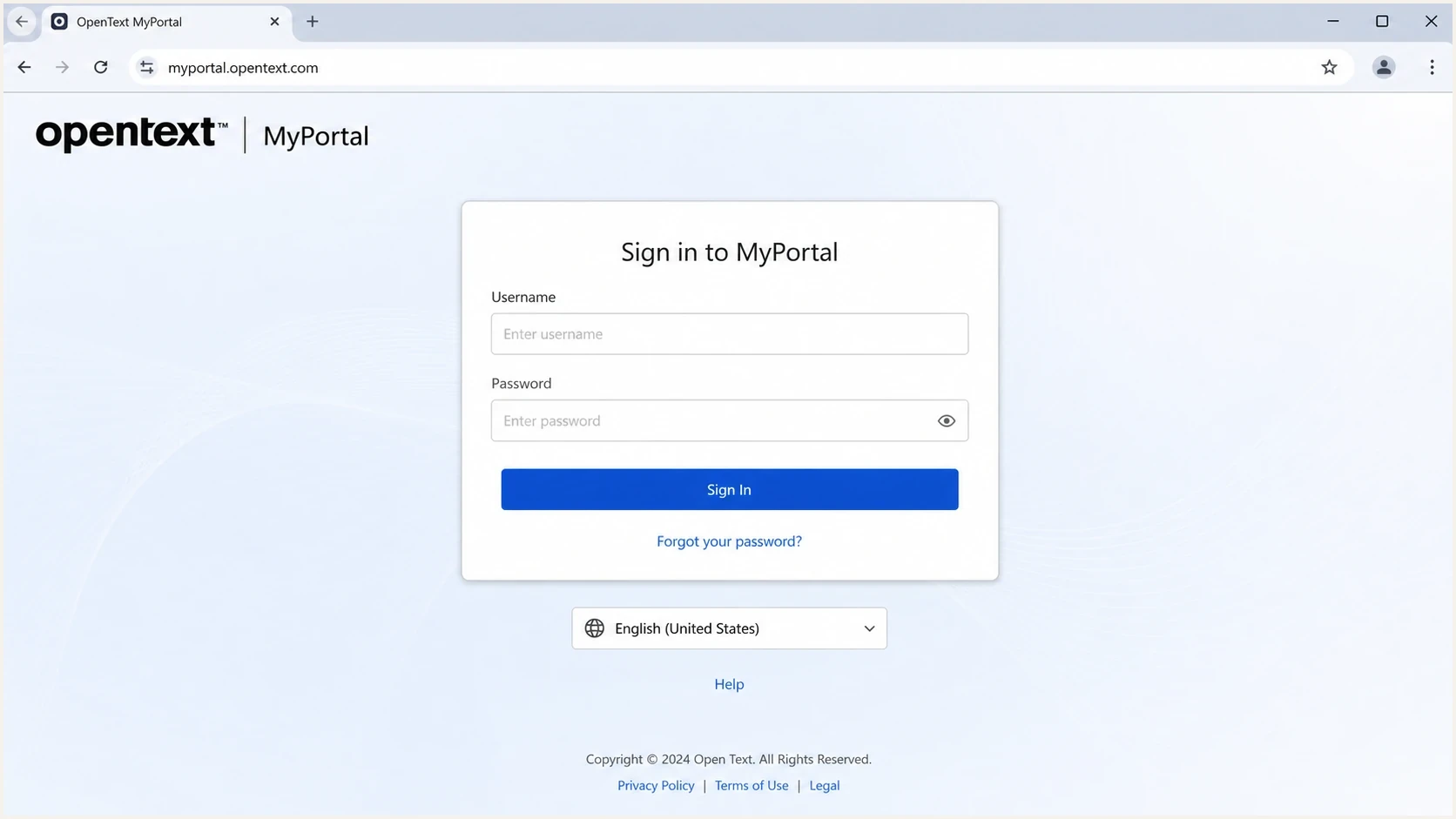Expand the English (United States) language dropdown
Viewport: 1456px width, 819px height.
click(x=730, y=628)
